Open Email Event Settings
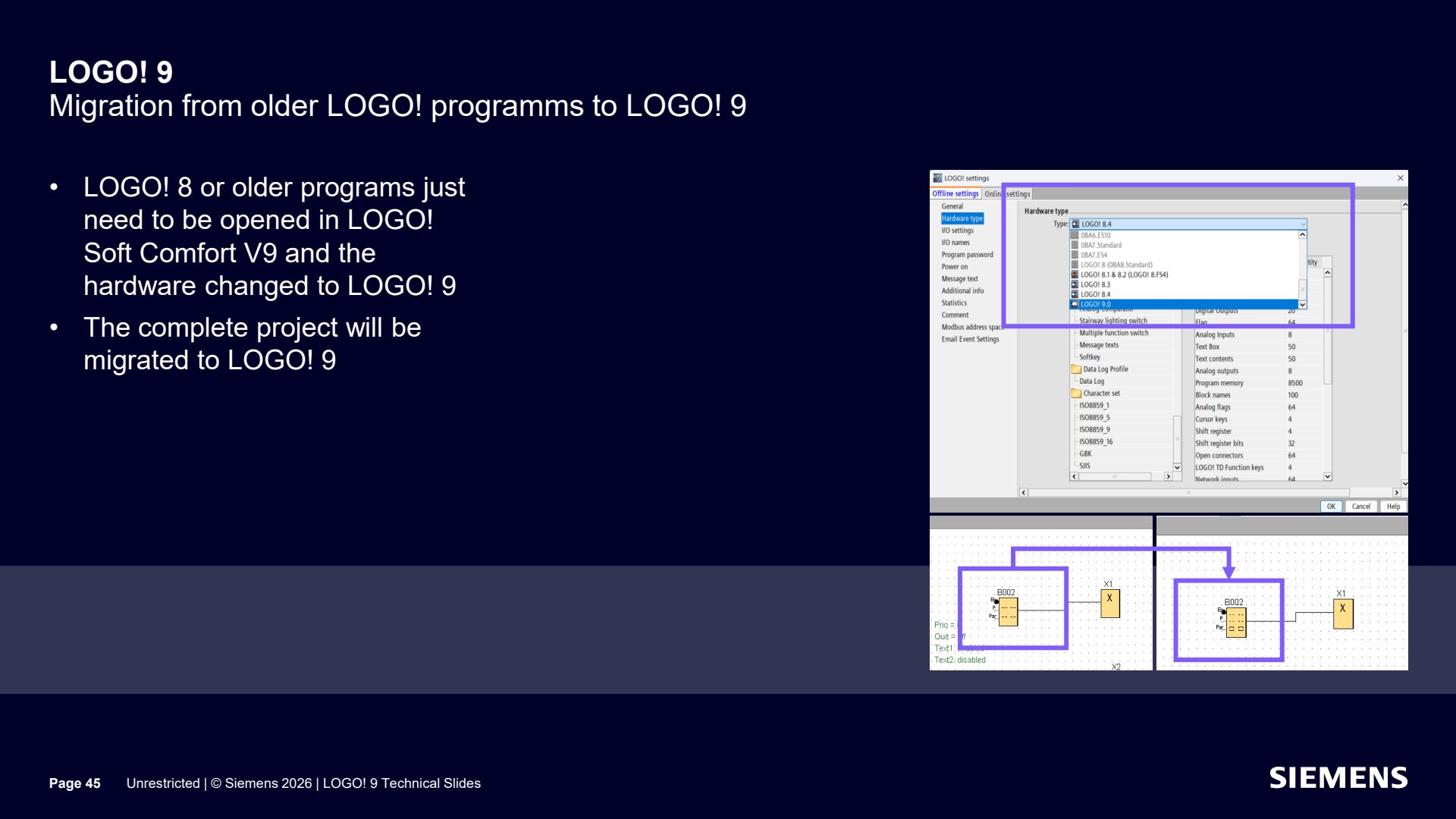The height and width of the screenshot is (819, 1456). [971, 340]
